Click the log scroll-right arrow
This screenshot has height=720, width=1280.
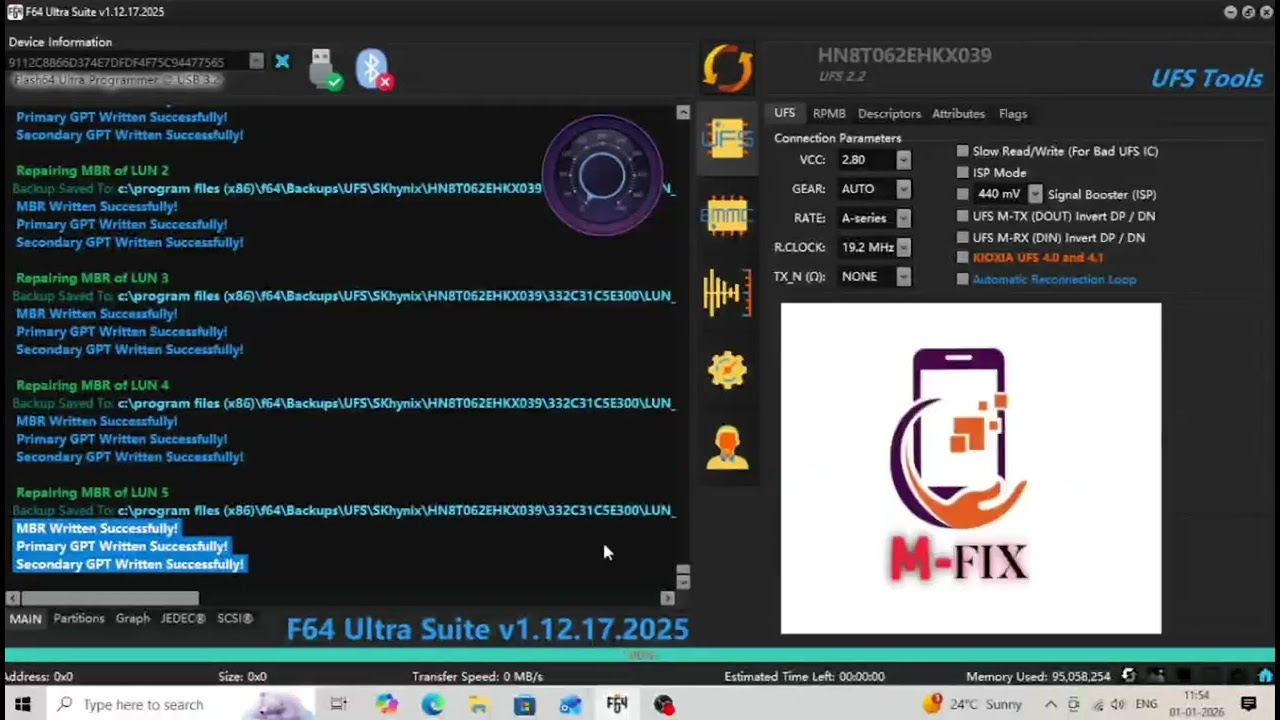668,598
